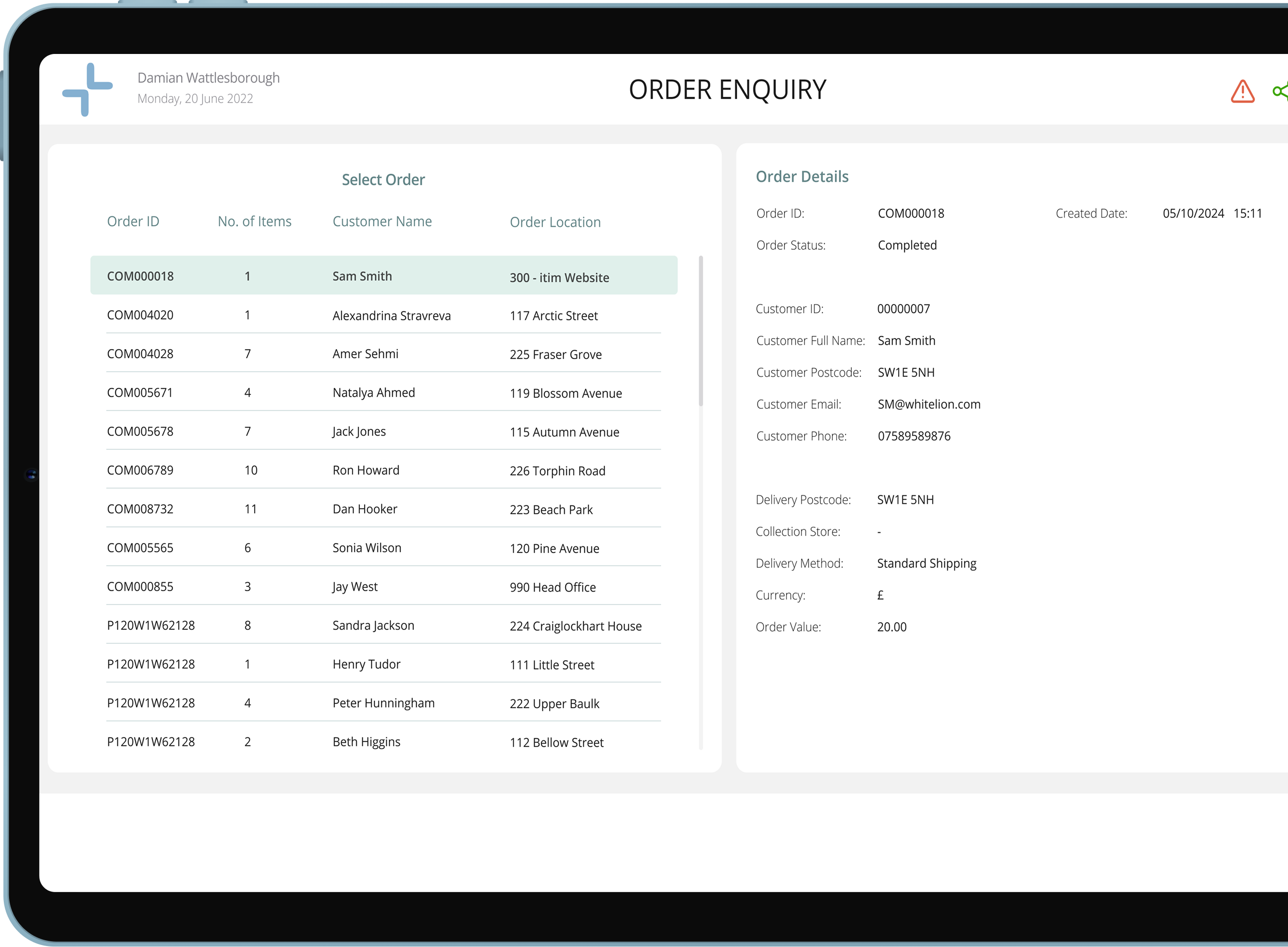This screenshot has width=1288, height=947.
Task: Click order value 20.00
Action: [x=892, y=627]
